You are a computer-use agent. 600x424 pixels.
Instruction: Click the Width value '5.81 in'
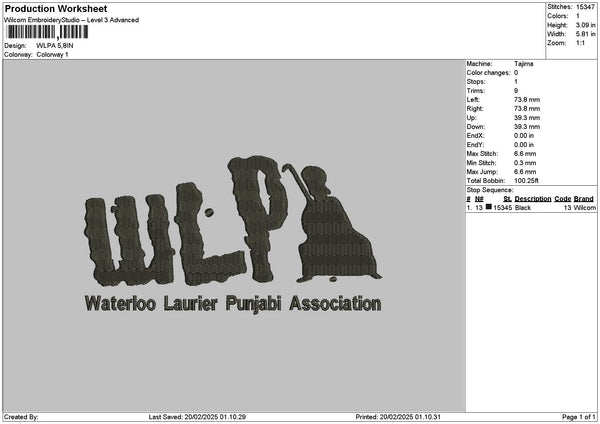tap(585, 34)
